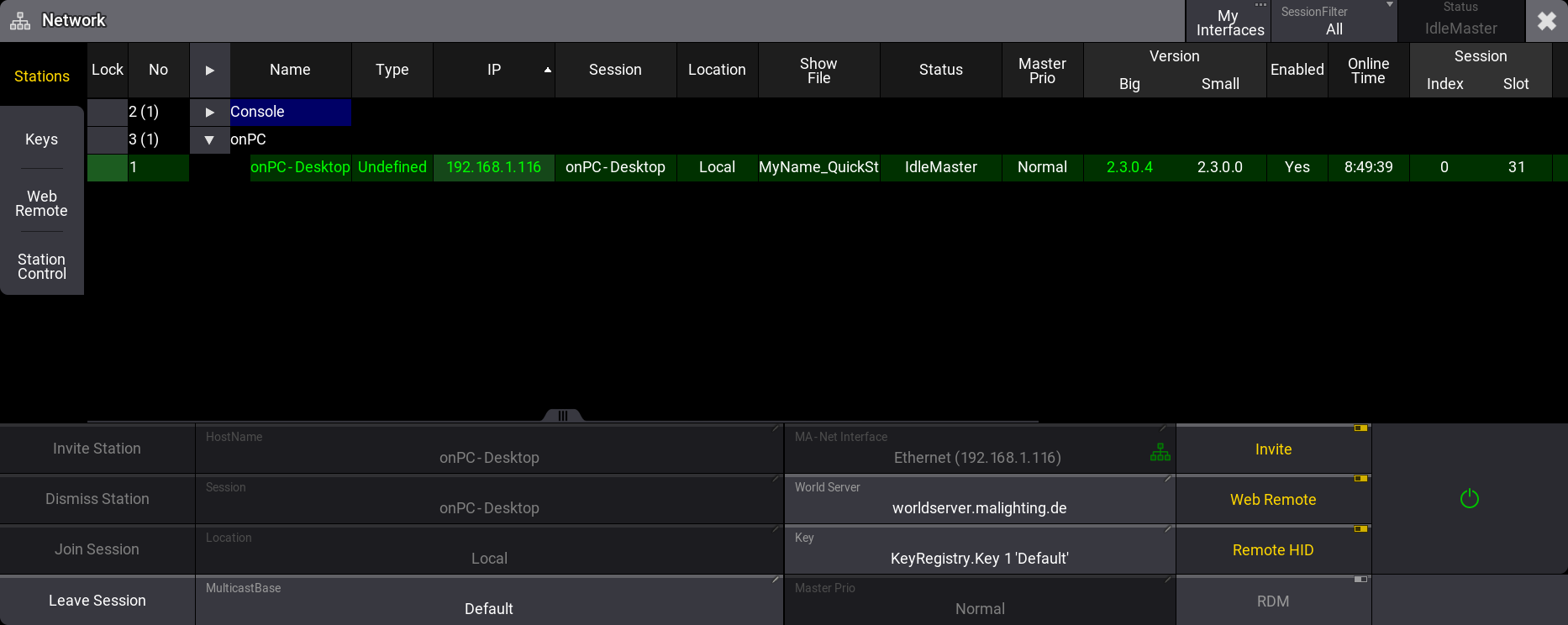
Task: Click the sort arrow on the IP column
Action: click(548, 70)
